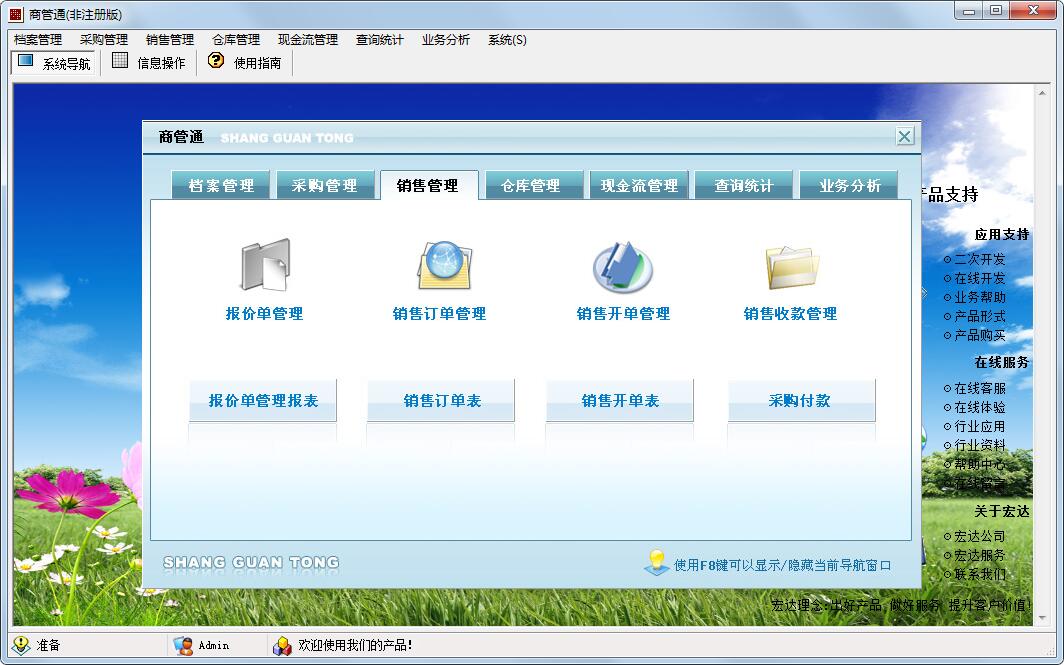Open the 使用指南 help icon
Screen dimensions: 1064x665
point(216,61)
